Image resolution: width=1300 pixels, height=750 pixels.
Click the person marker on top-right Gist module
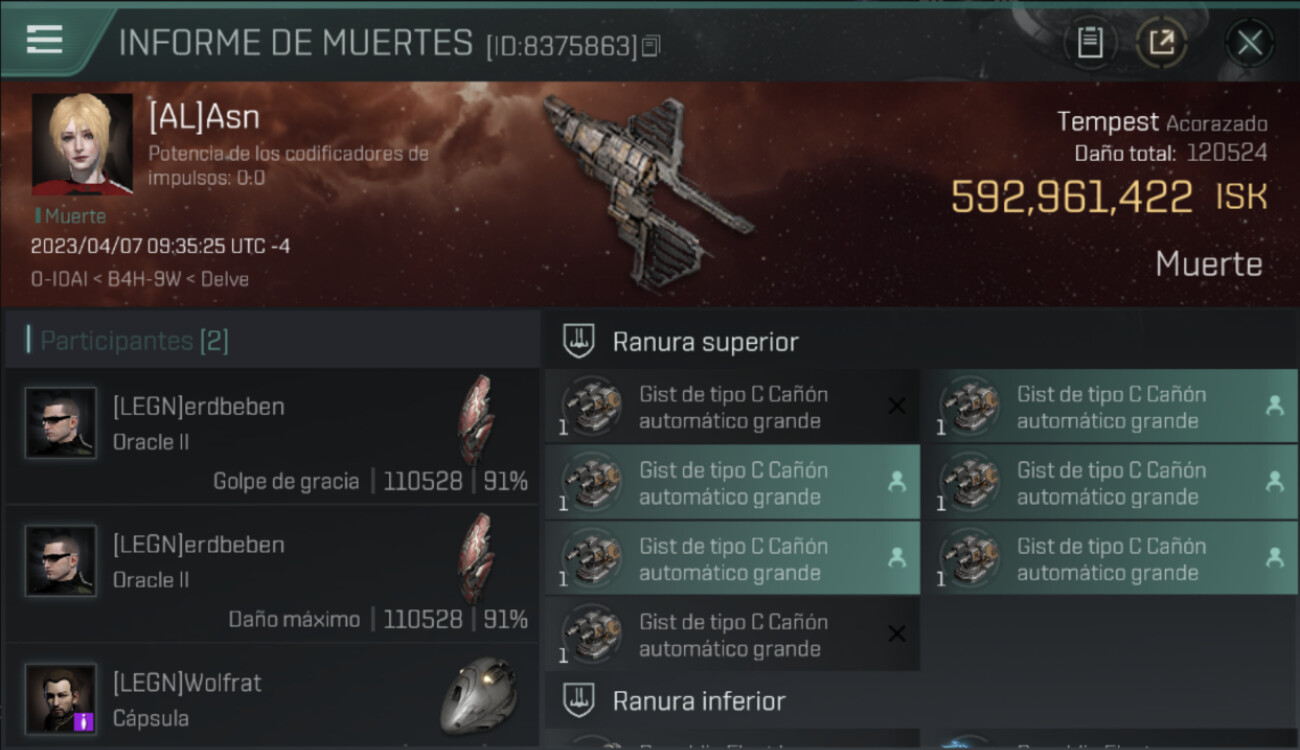tap(1274, 406)
